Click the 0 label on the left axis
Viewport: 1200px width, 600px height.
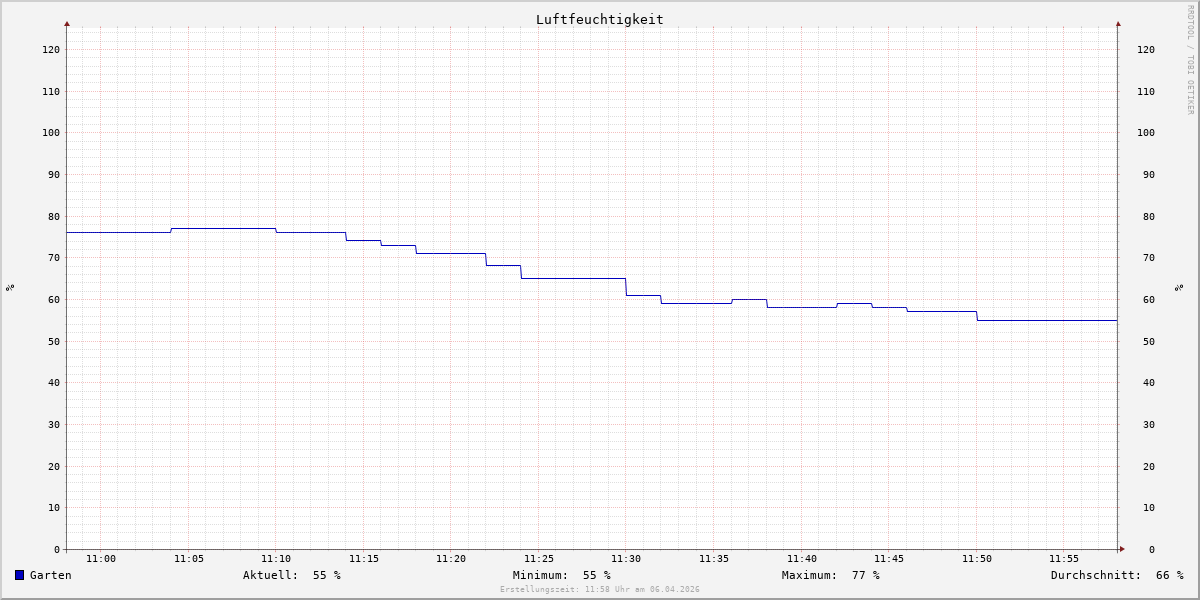pyautogui.click(x=57, y=549)
